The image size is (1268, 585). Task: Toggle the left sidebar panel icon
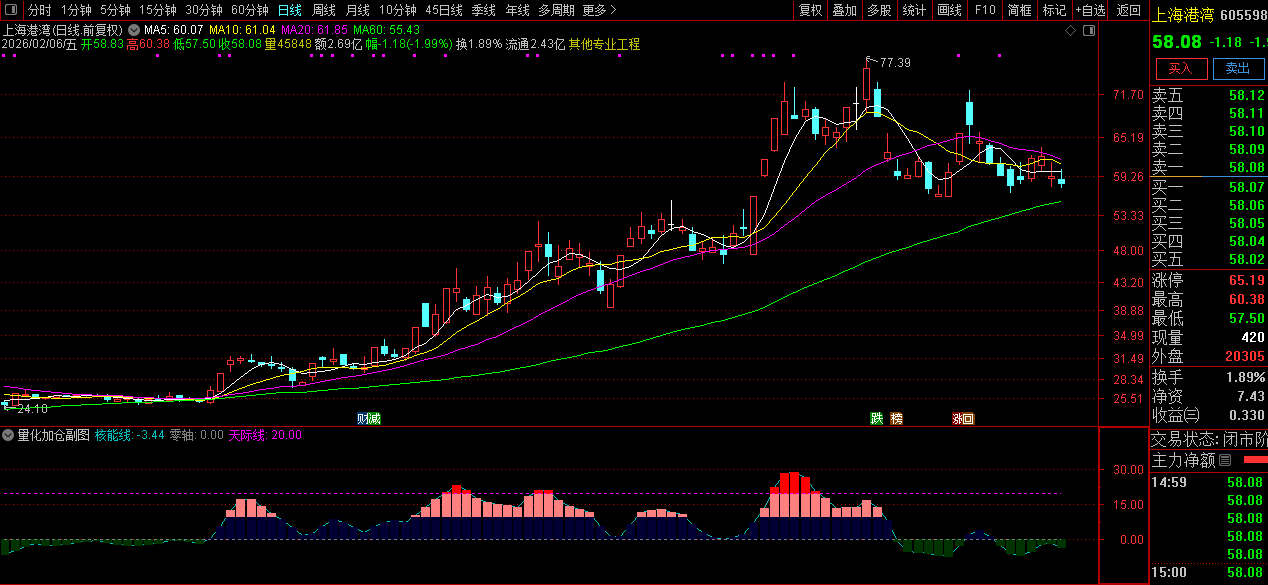pos(11,10)
